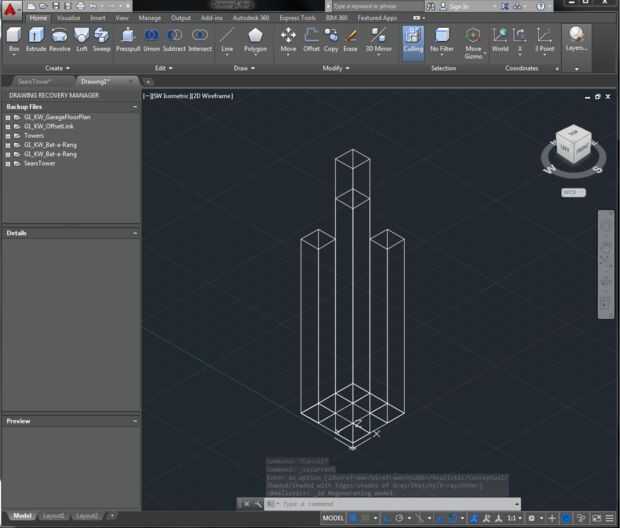Screen dimensions: 620x528
Task: Expand the G1_KW_GarageFloorPlan backup entry
Action: pos(8,117)
